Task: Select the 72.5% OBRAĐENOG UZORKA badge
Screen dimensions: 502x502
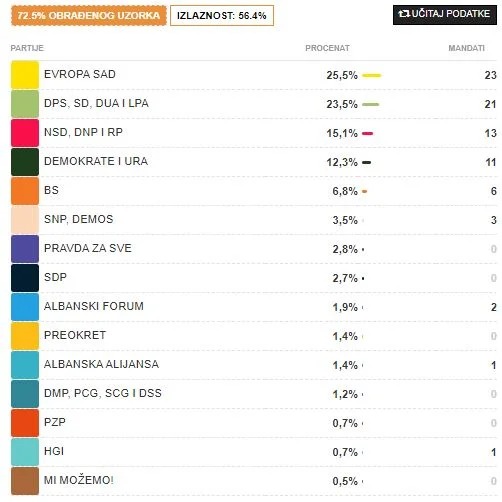Action: [89, 15]
